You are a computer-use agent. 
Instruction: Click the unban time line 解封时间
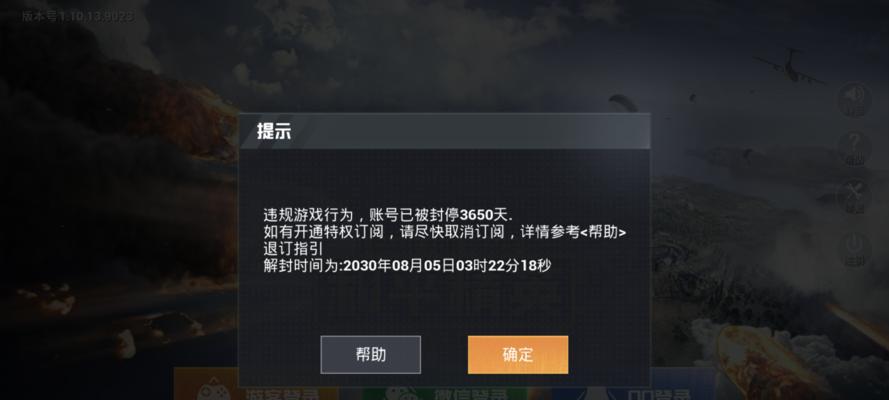407,265
